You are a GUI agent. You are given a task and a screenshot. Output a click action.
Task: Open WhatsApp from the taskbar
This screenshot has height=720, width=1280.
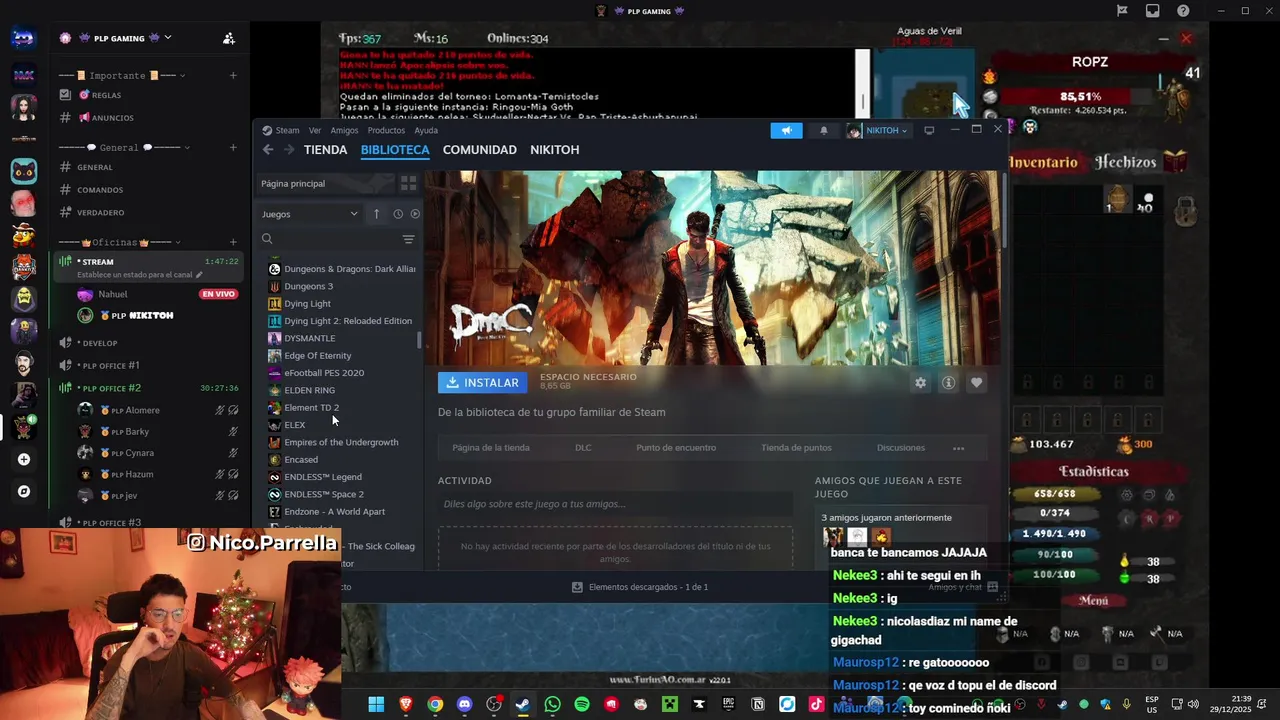click(552, 705)
